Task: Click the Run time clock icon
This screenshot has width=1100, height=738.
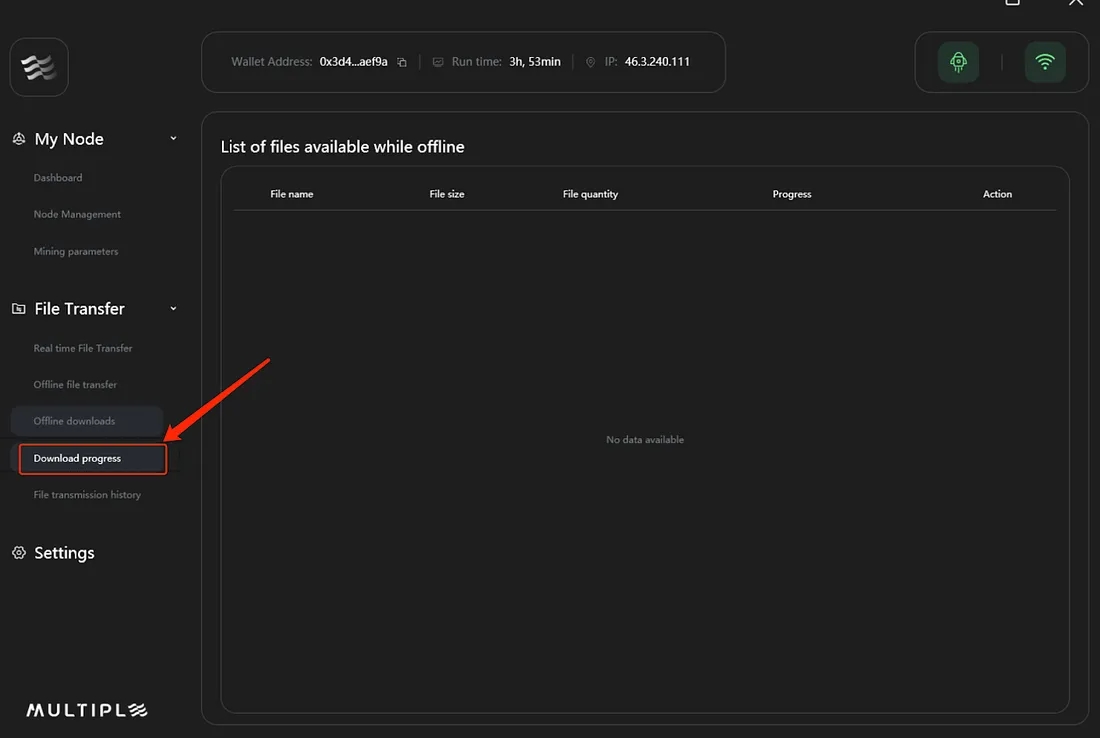Action: coord(438,62)
